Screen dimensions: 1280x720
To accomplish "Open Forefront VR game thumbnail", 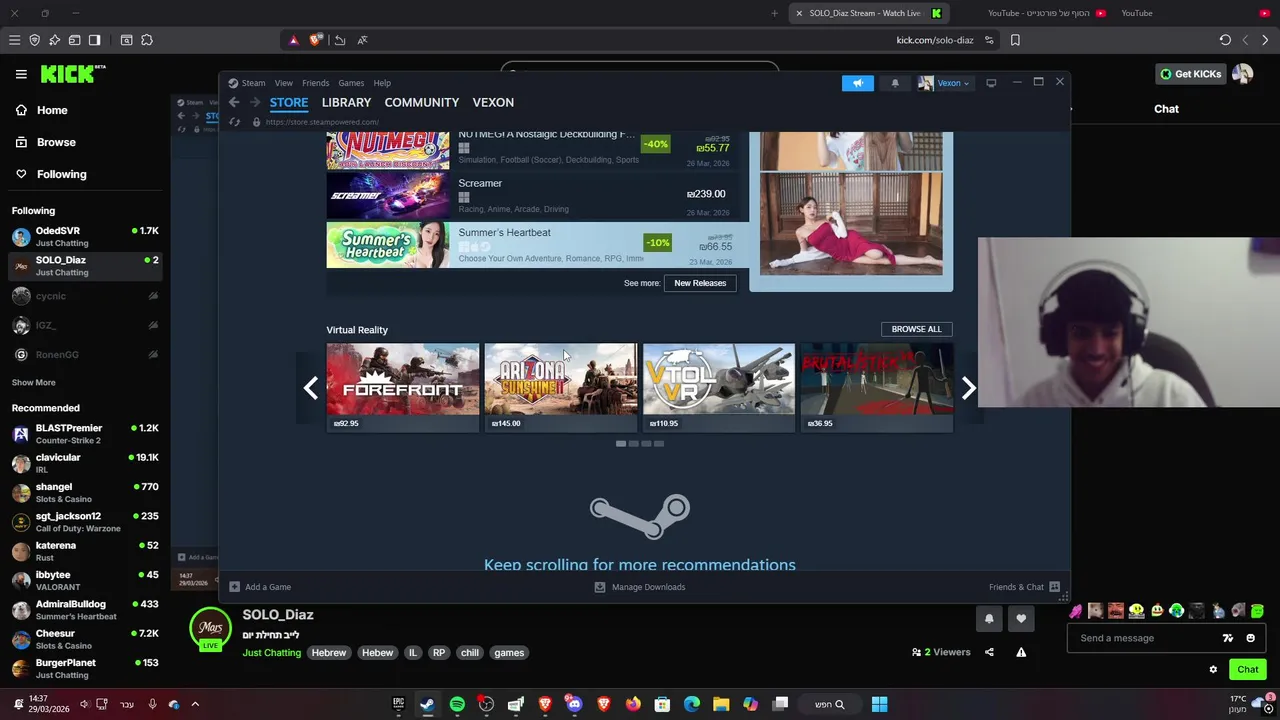I will (x=403, y=388).
